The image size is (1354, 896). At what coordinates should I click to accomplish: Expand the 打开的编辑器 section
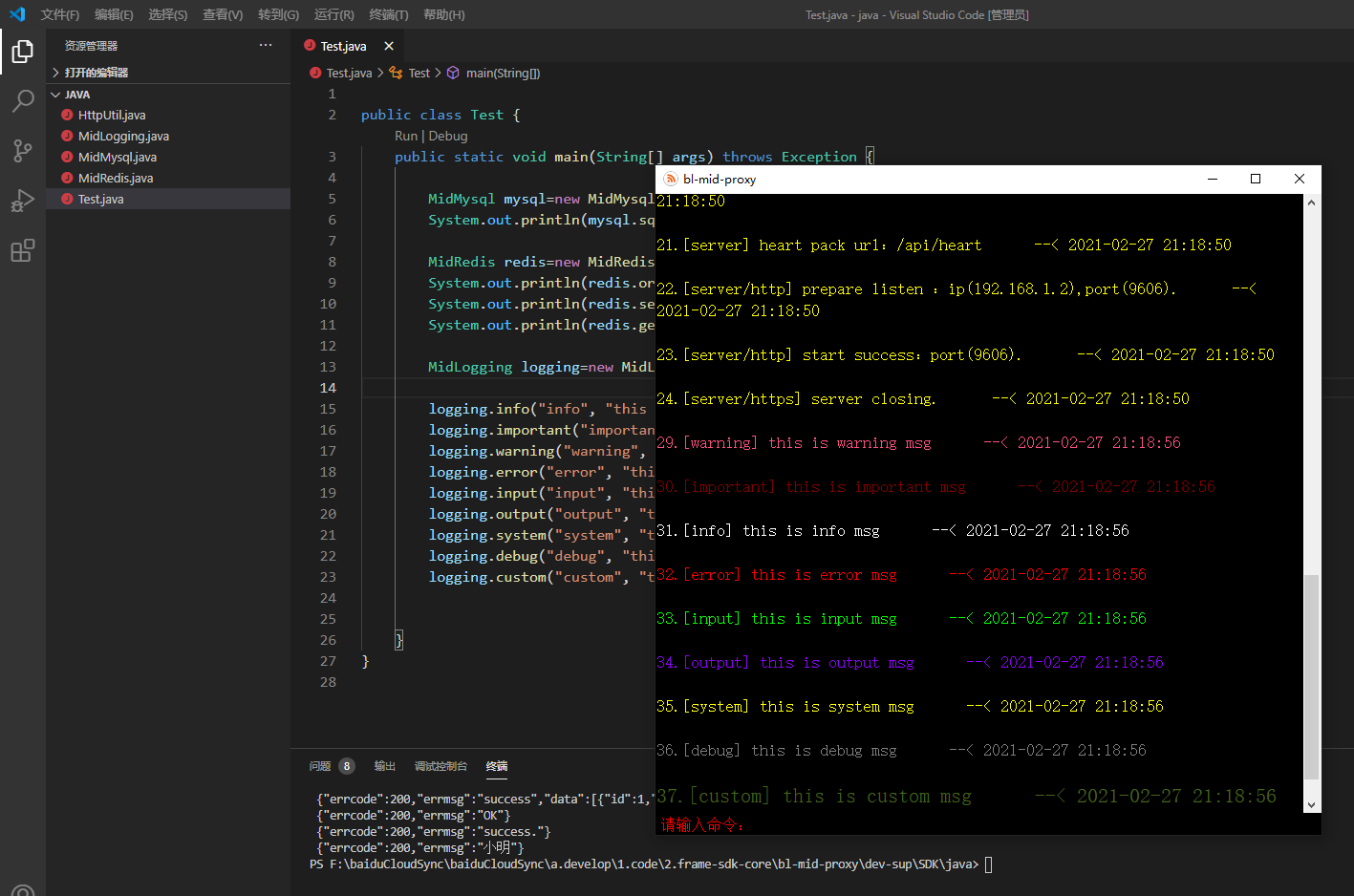point(96,72)
